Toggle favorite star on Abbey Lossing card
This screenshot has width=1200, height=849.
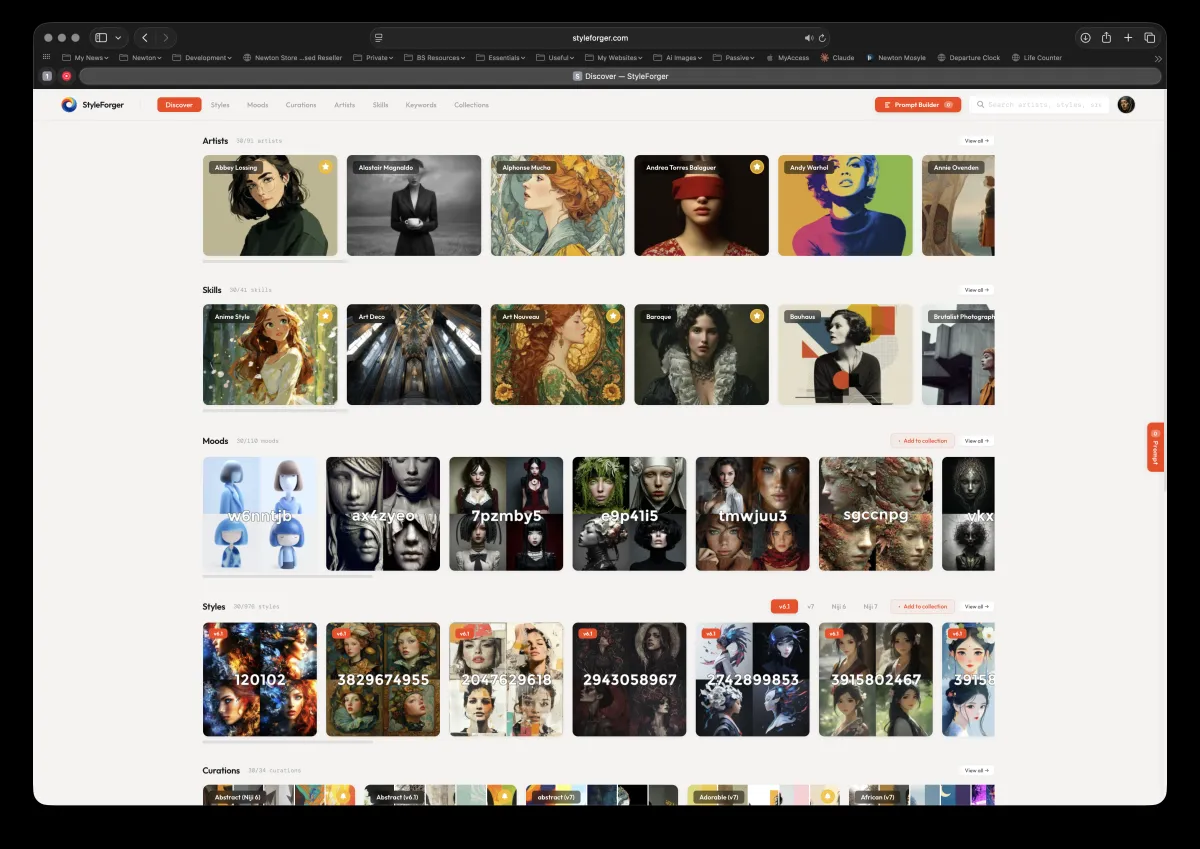(x=325, y=167)
